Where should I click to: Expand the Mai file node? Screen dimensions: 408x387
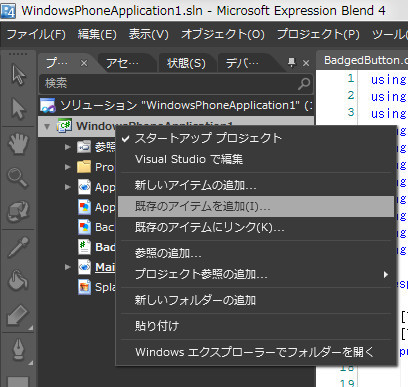point(68,267)
